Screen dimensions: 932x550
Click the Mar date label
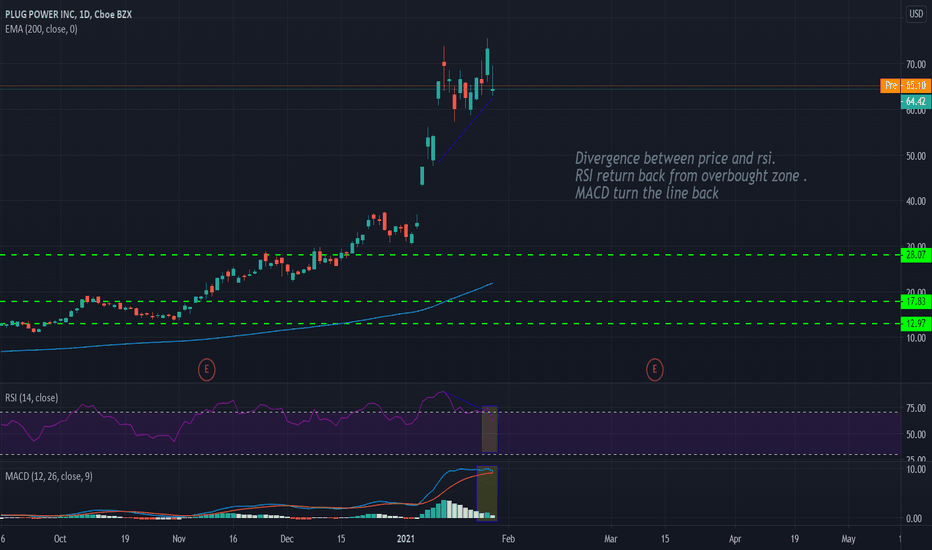pyautogui.click(x=610, y=539)
